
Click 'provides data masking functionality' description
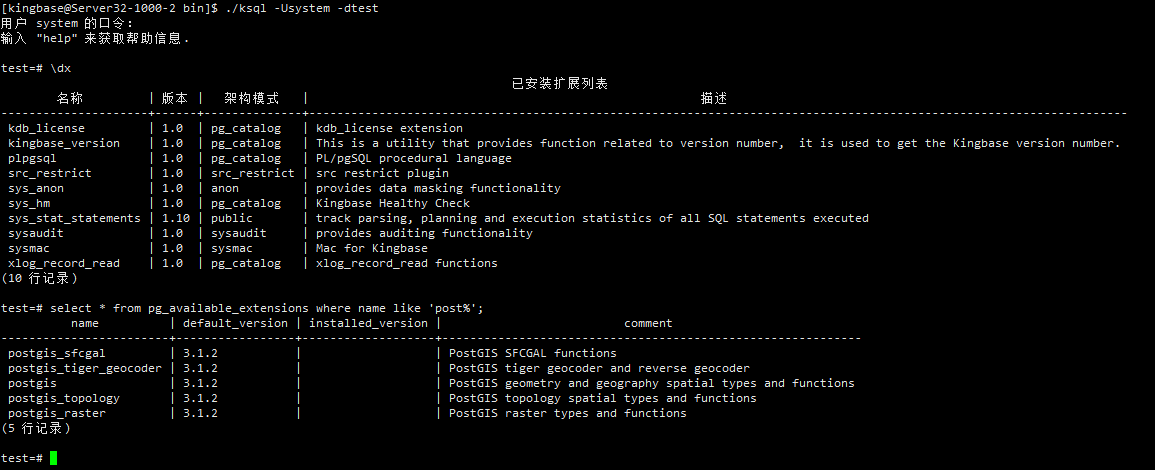pyautogui.click(x=438, y=188)
